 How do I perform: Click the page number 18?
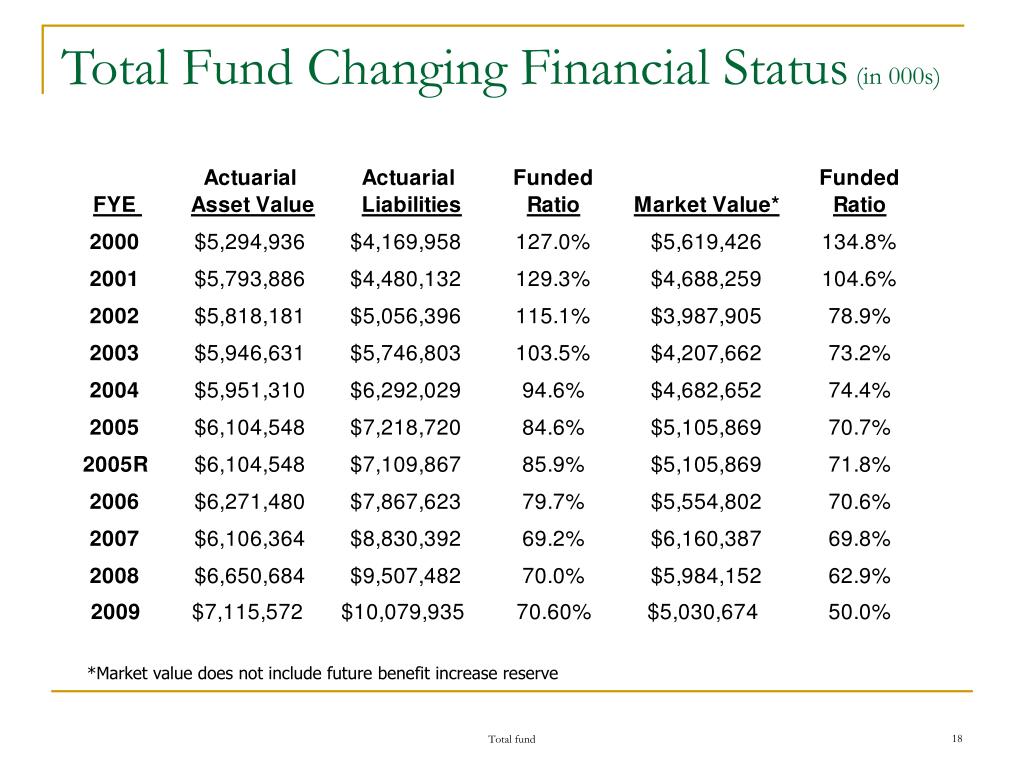(957, 739)
